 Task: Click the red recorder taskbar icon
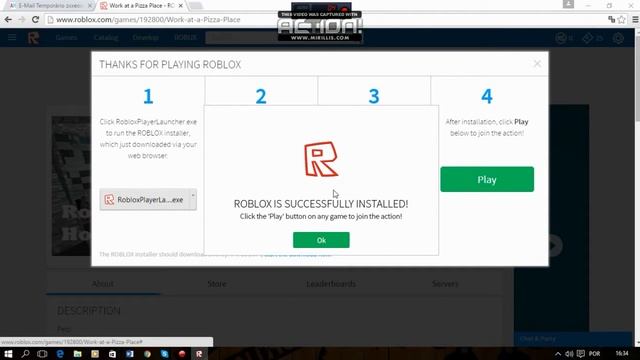(x=182, y=353)
